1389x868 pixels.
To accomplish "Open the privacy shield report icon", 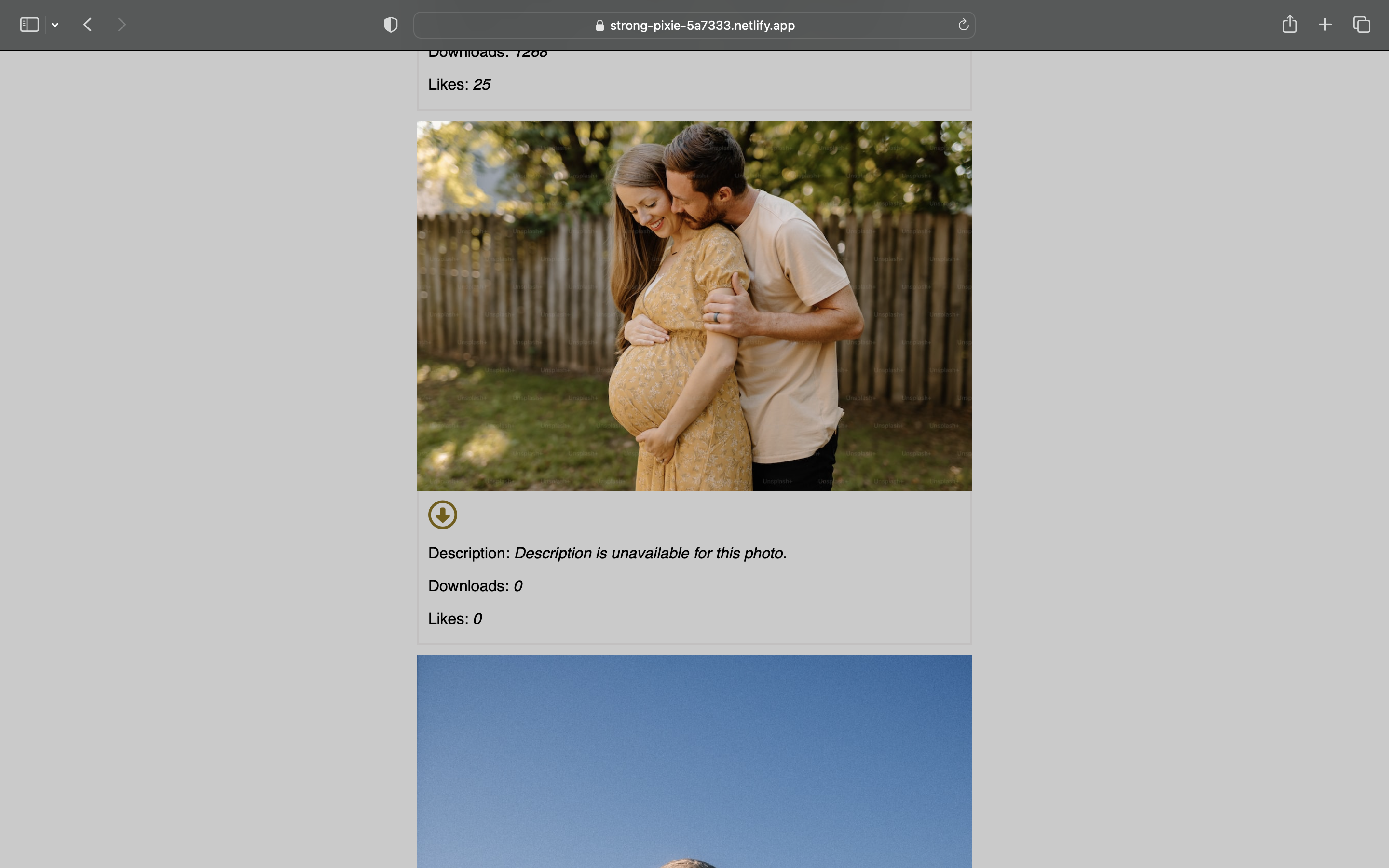I will click(391, 25).
